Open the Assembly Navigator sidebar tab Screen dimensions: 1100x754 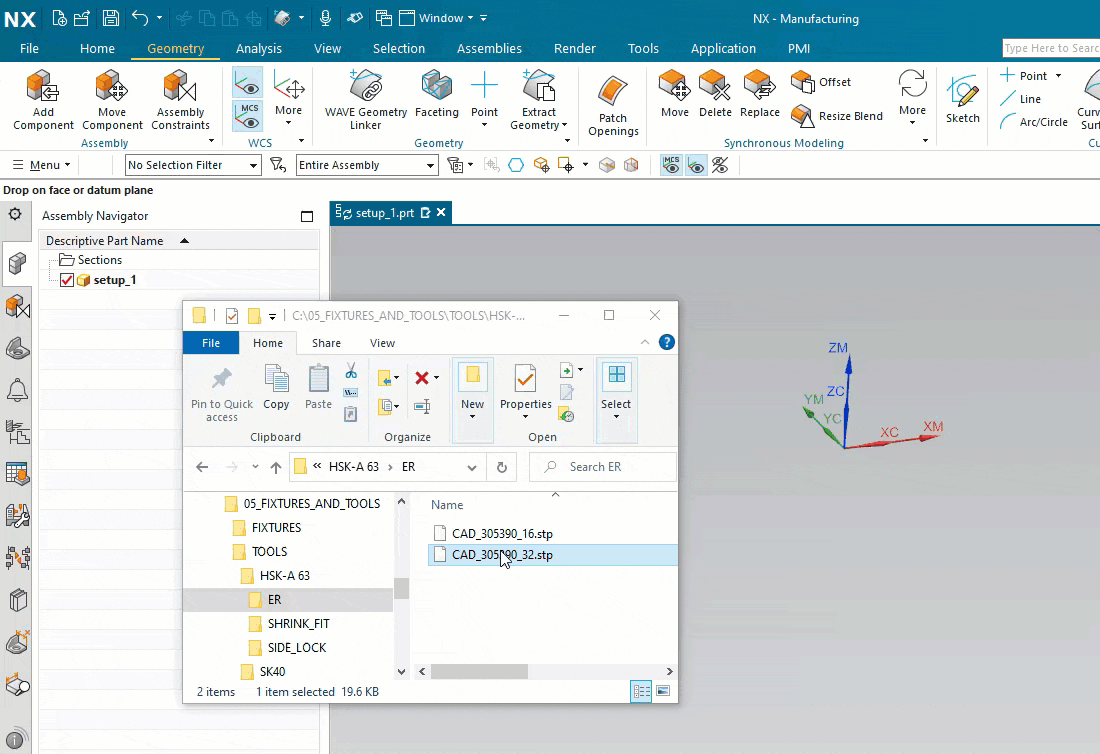click(17, 263)
